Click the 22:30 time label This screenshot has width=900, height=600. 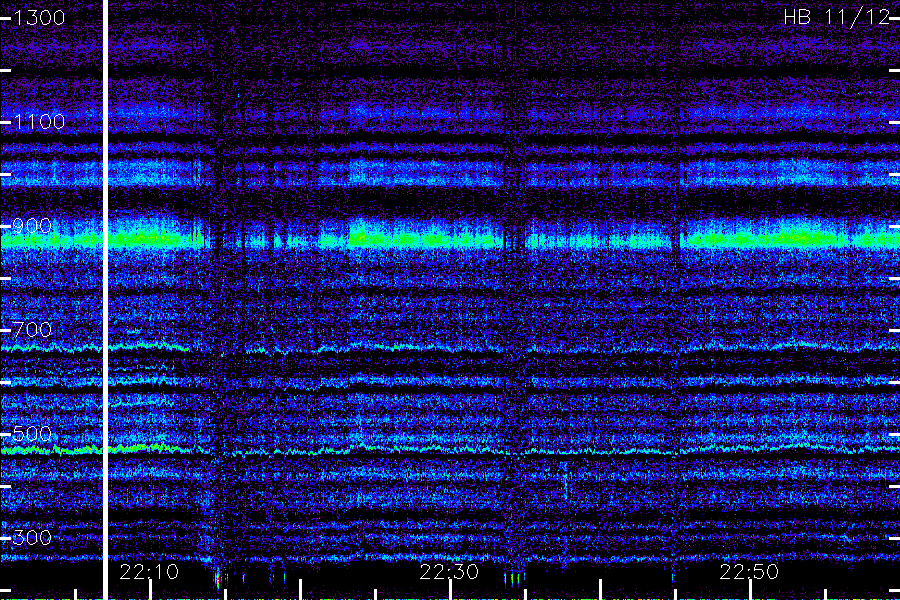point(449,572)
